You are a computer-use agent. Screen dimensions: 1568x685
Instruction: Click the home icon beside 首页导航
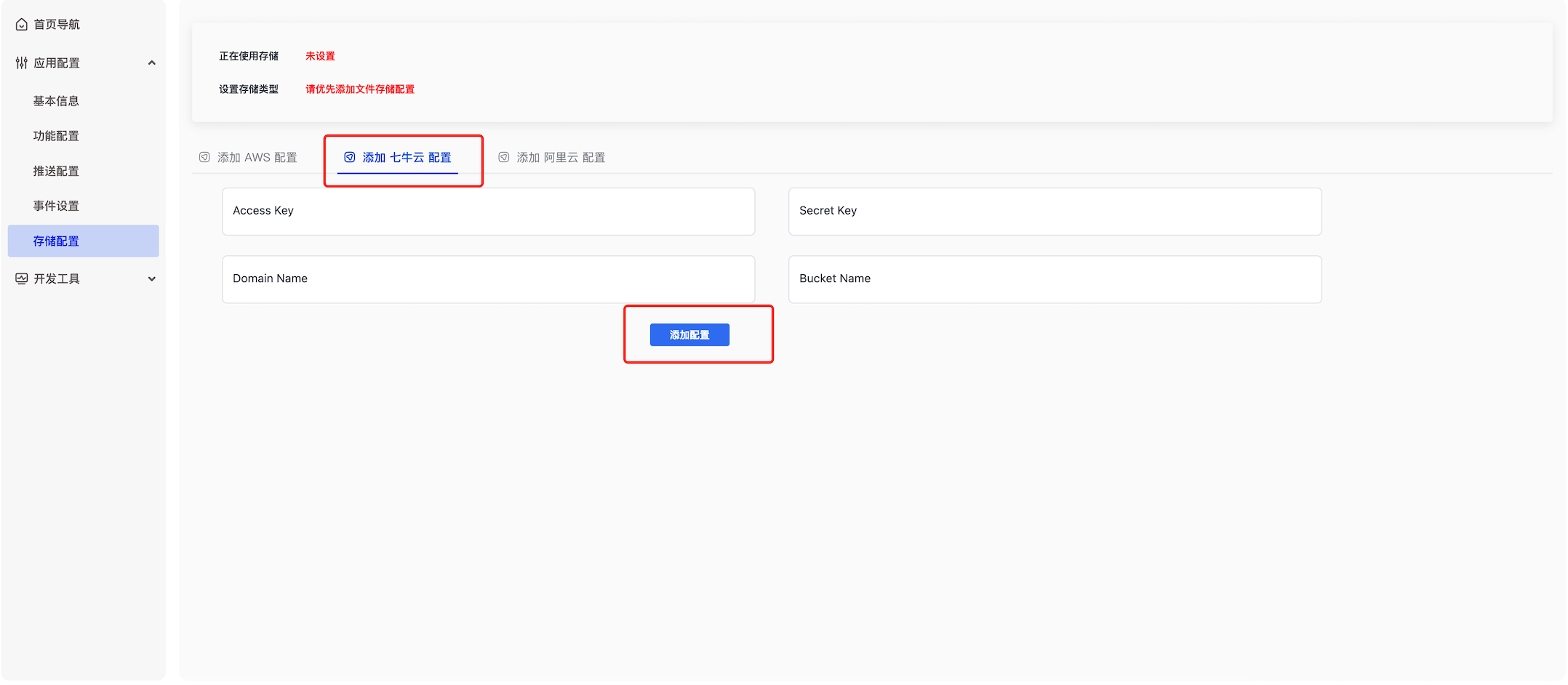pos(22,25)
